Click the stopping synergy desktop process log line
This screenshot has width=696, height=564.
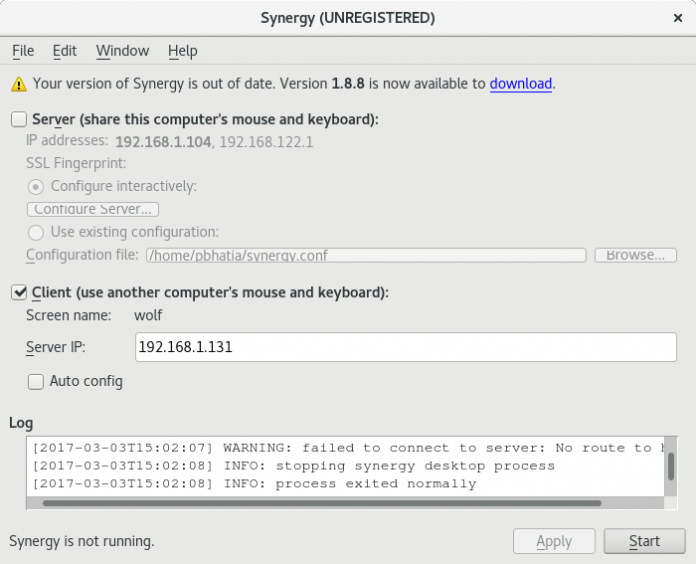[293, 466]
